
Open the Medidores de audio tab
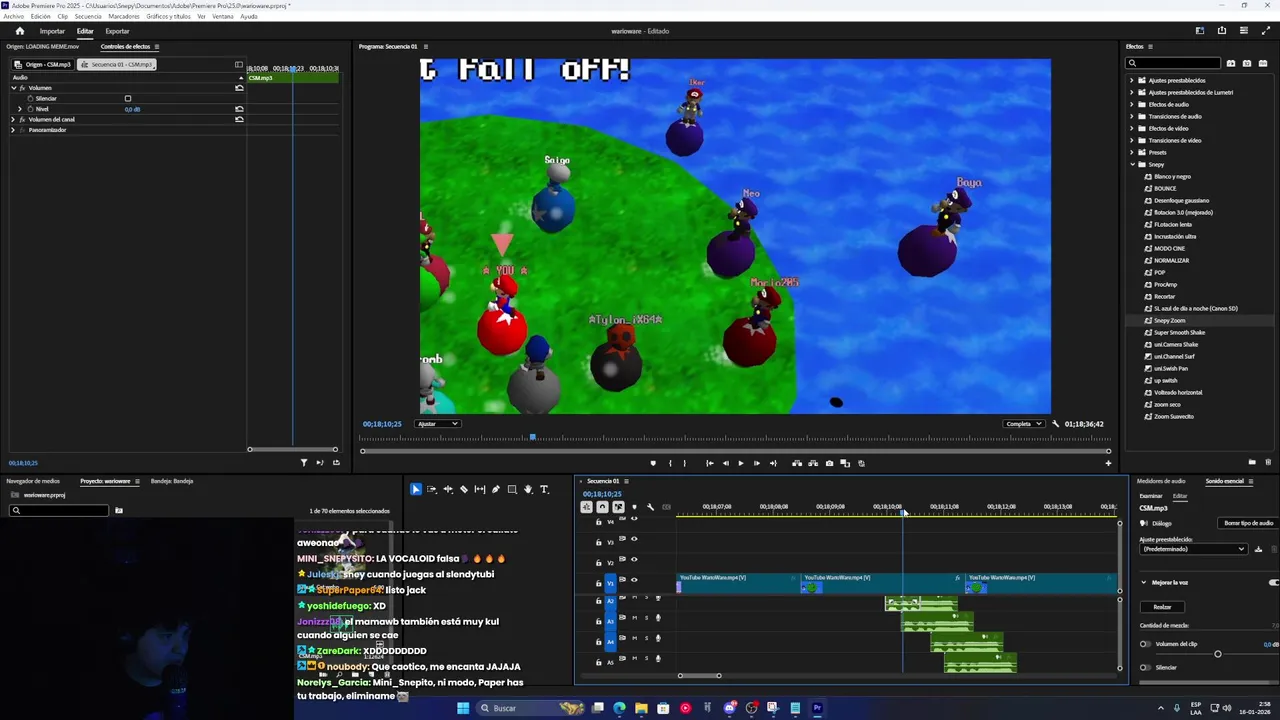pyautogui.click(x=1161, y=481)
